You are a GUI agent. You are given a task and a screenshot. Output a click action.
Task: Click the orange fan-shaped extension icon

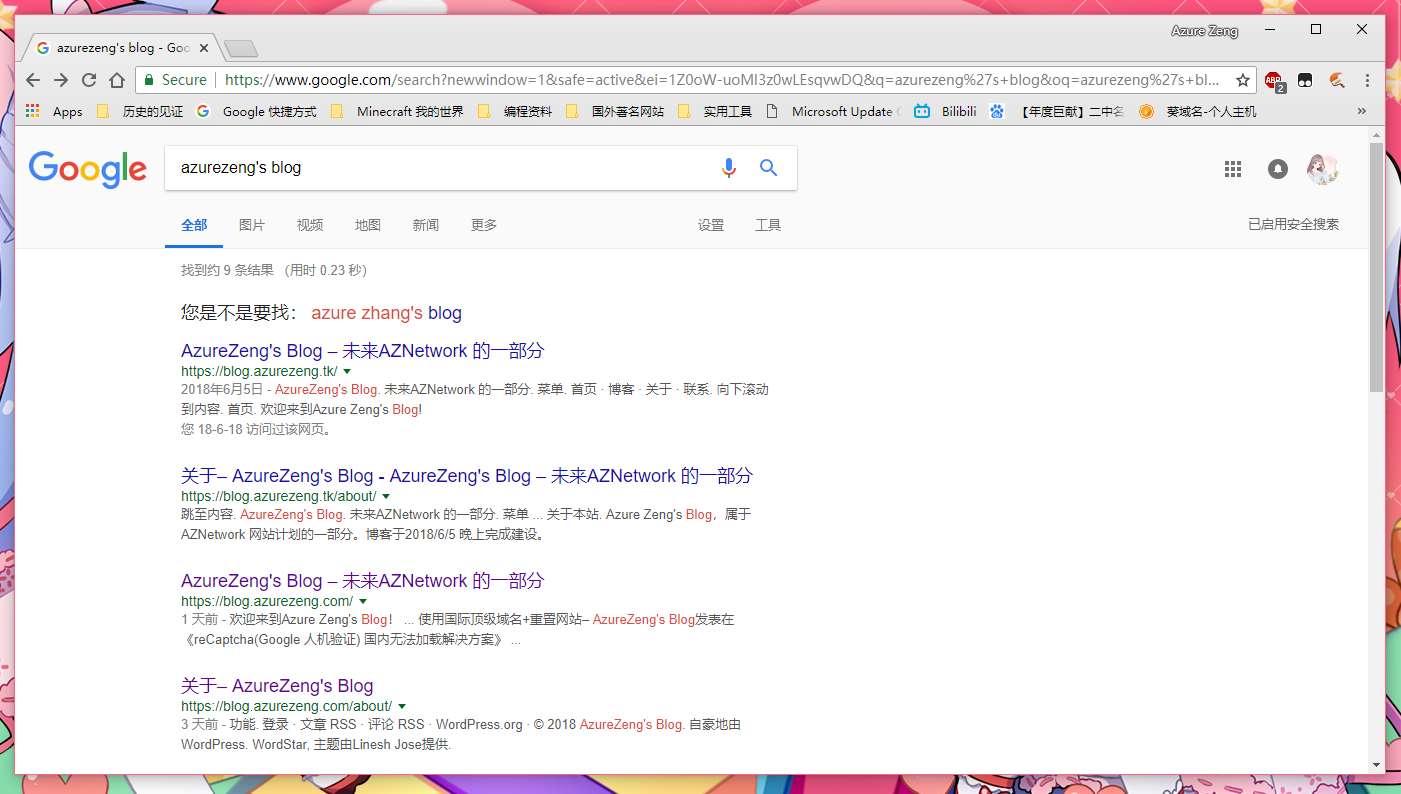[x=1336, y=80]
